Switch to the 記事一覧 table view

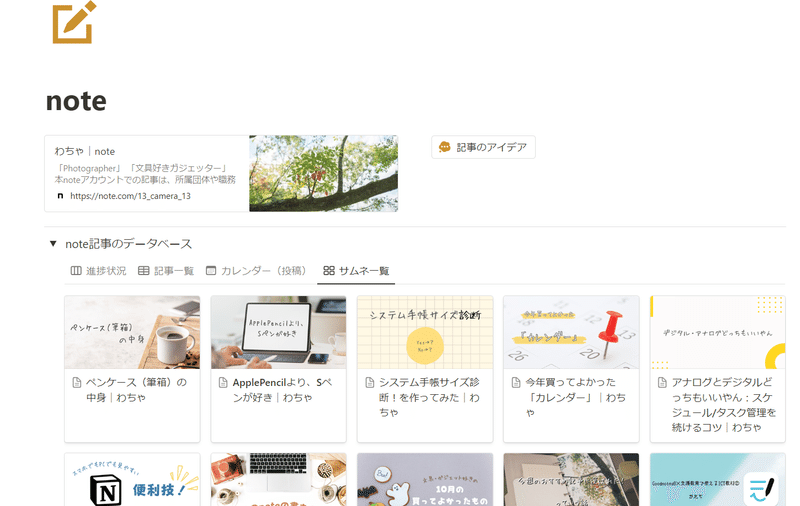pyautogui.click(x=166, y=271)
